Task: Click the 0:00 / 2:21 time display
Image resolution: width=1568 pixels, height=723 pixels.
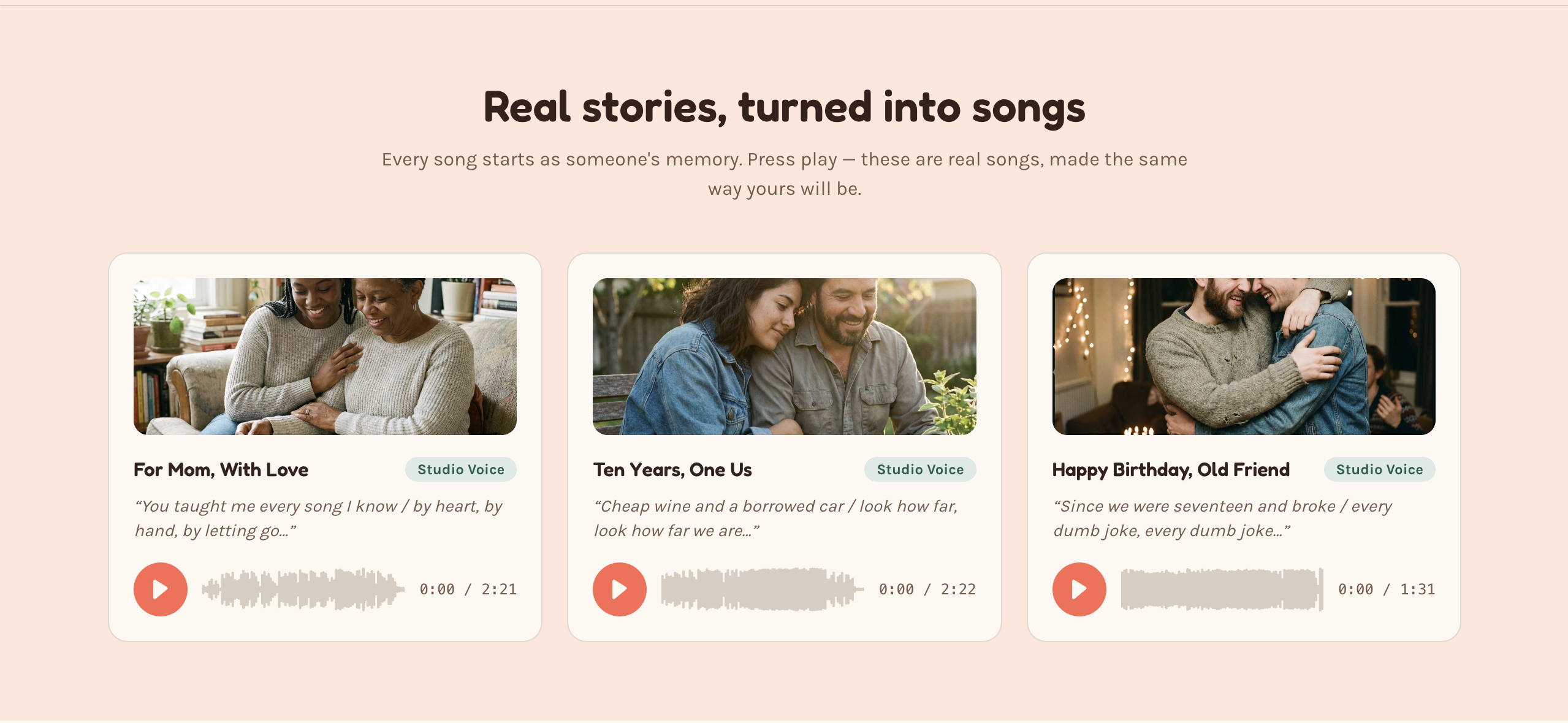Action: coord(468,589)
